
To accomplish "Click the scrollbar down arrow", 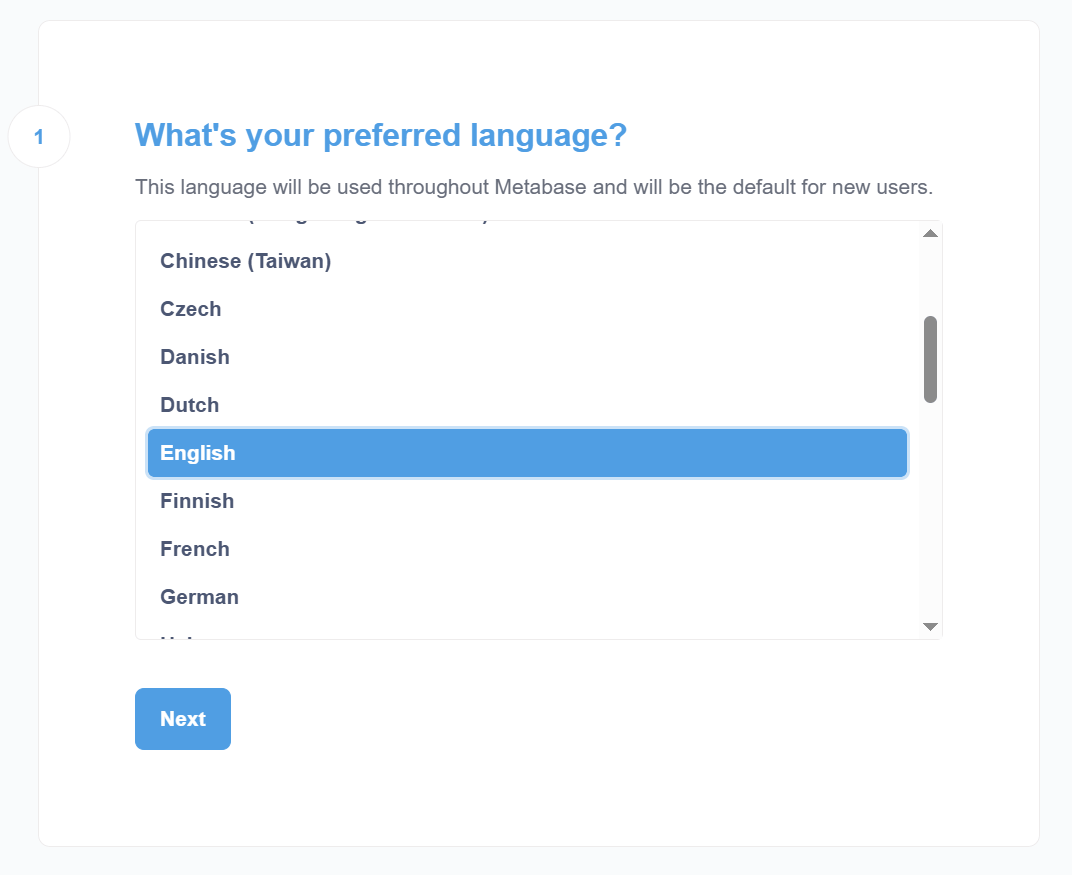I will coord(929,626).
